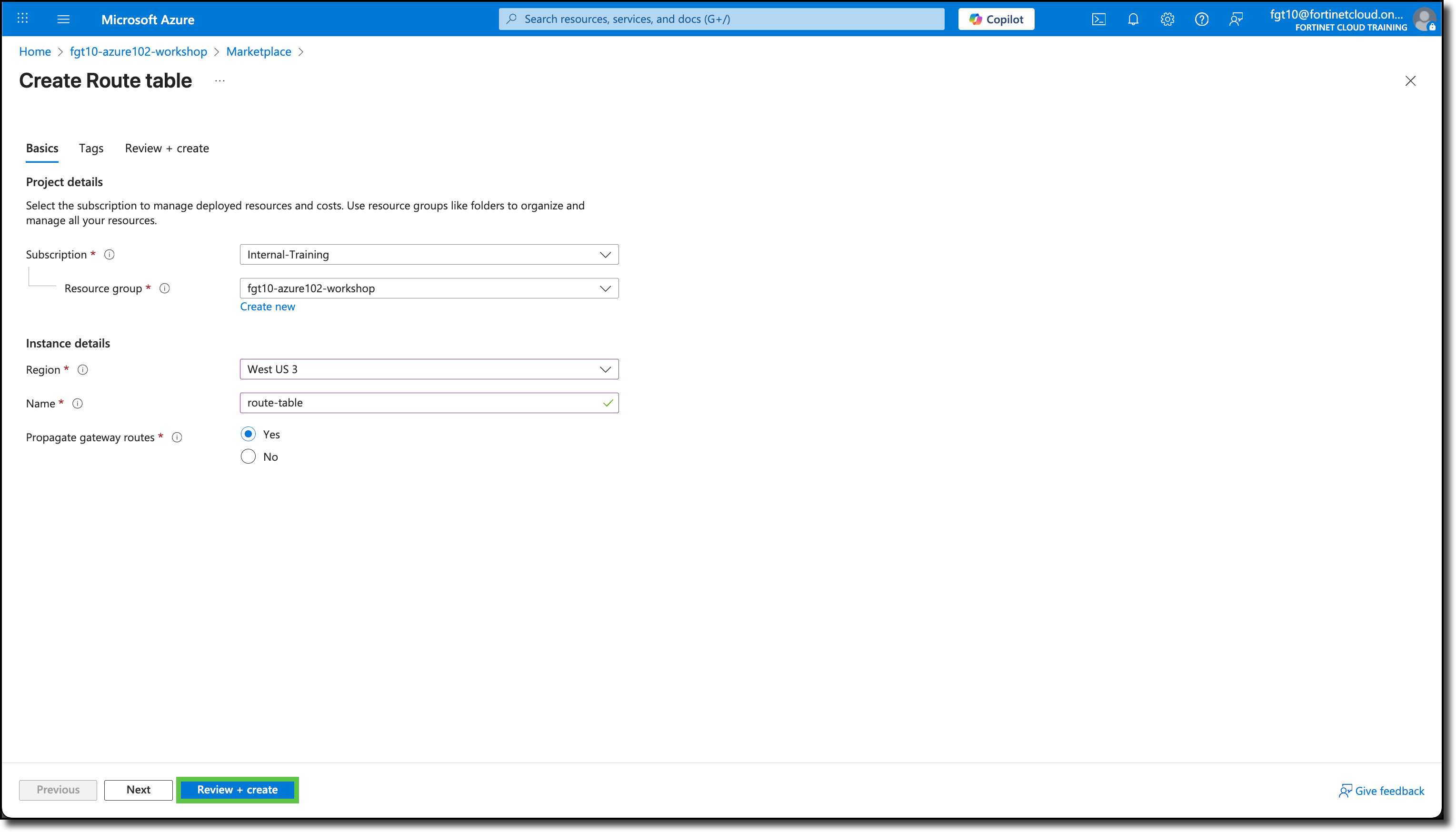This screenshot has width=1456, height=832.
Task: Switch to the Tags tab
Action: point(91,148)
